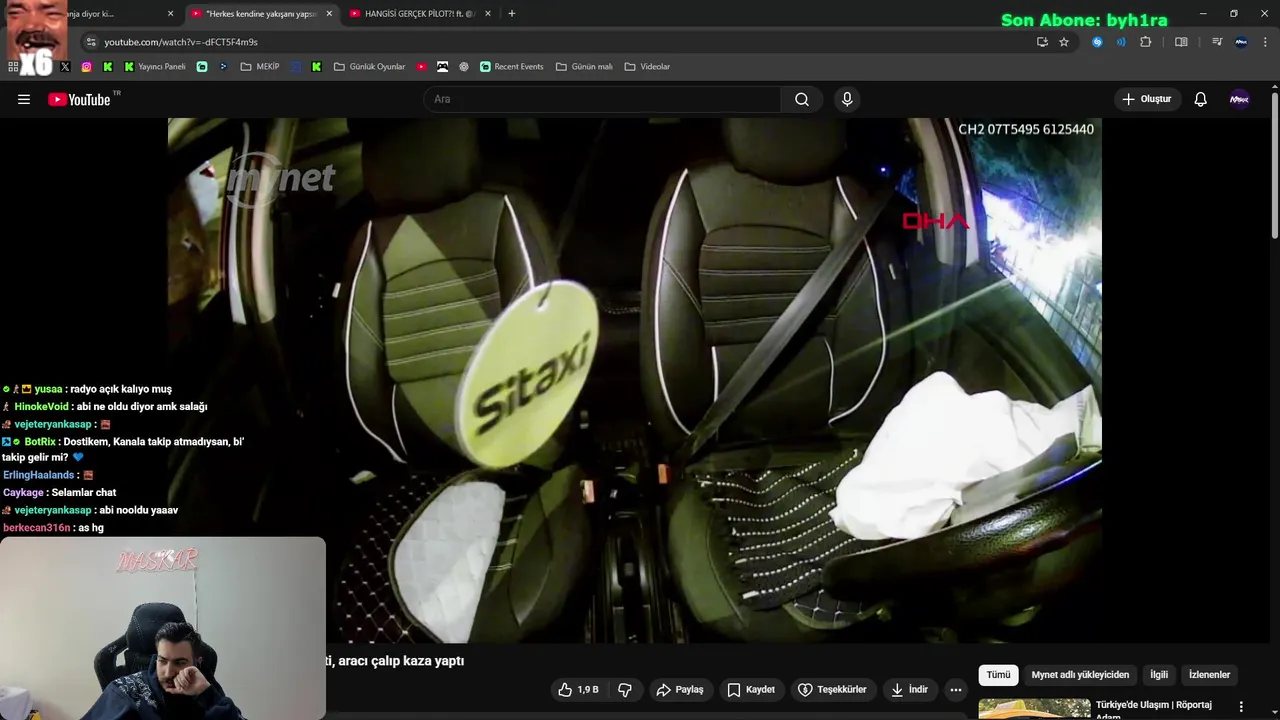
Task: Switch to the HANGİSİ GERÇEK PİLOT tab
Action: click(420, 14)
